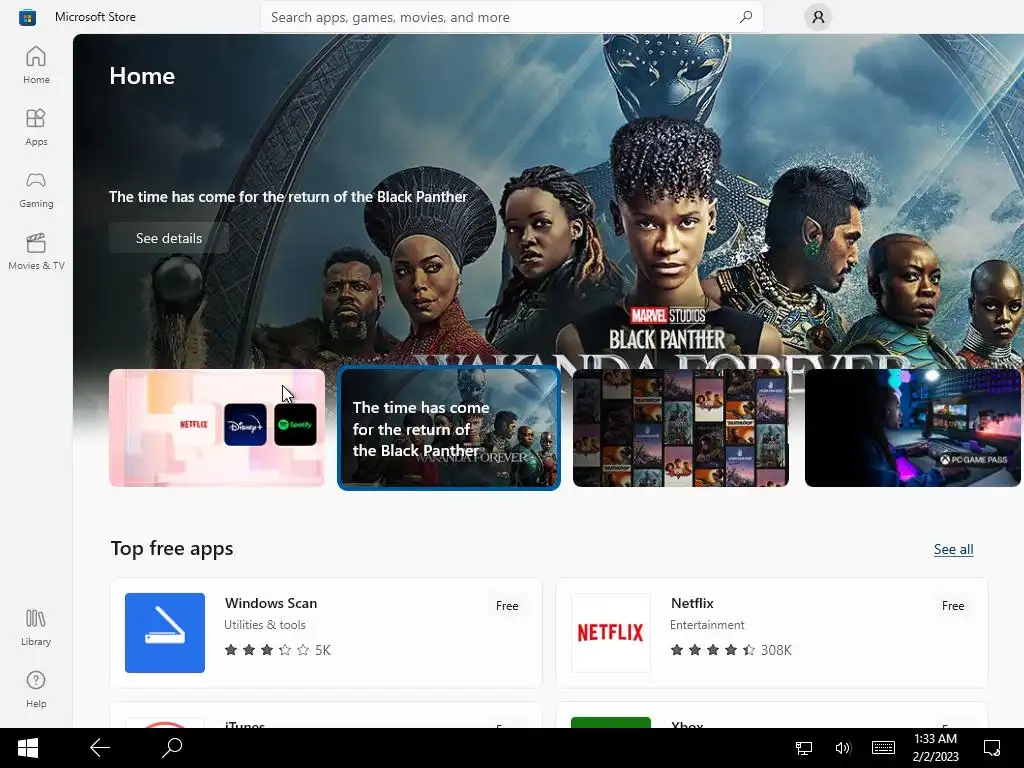Open the Home section in sidebar
The width and height of the screenshot is (1024, 768).
tap(36, 65)
